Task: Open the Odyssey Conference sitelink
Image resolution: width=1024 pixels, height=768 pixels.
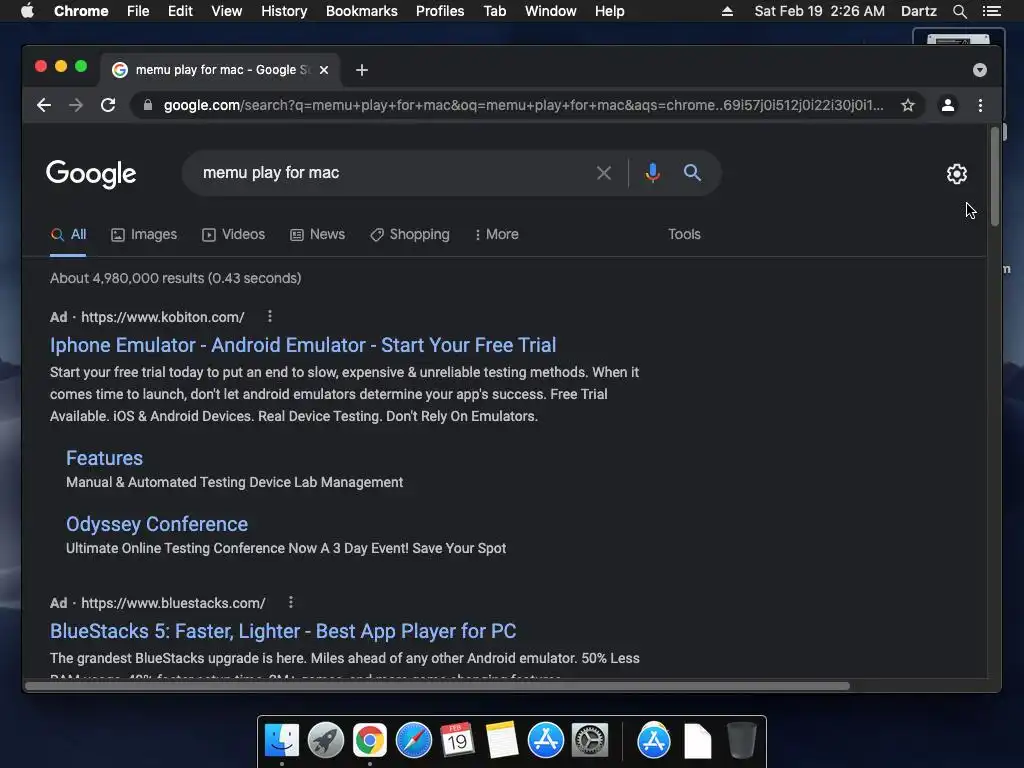Action: pyautogui.click(x=157, y=524)
